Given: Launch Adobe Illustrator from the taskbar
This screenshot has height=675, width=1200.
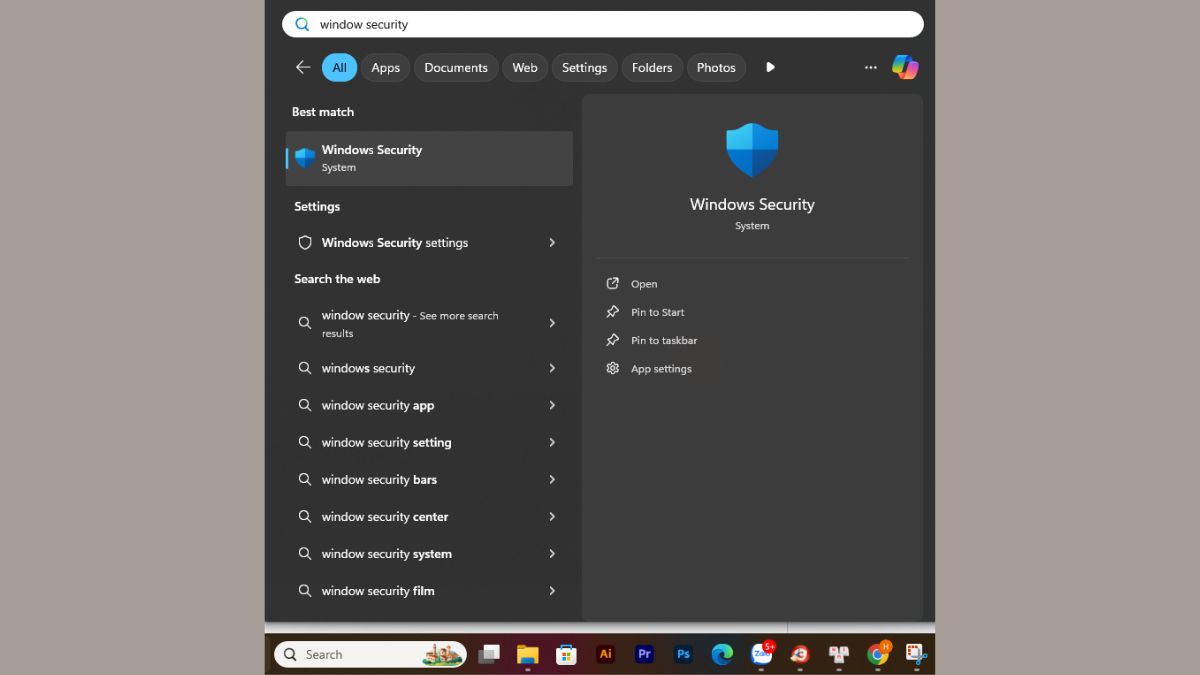Looking at the screenshot, I should 605,654.
